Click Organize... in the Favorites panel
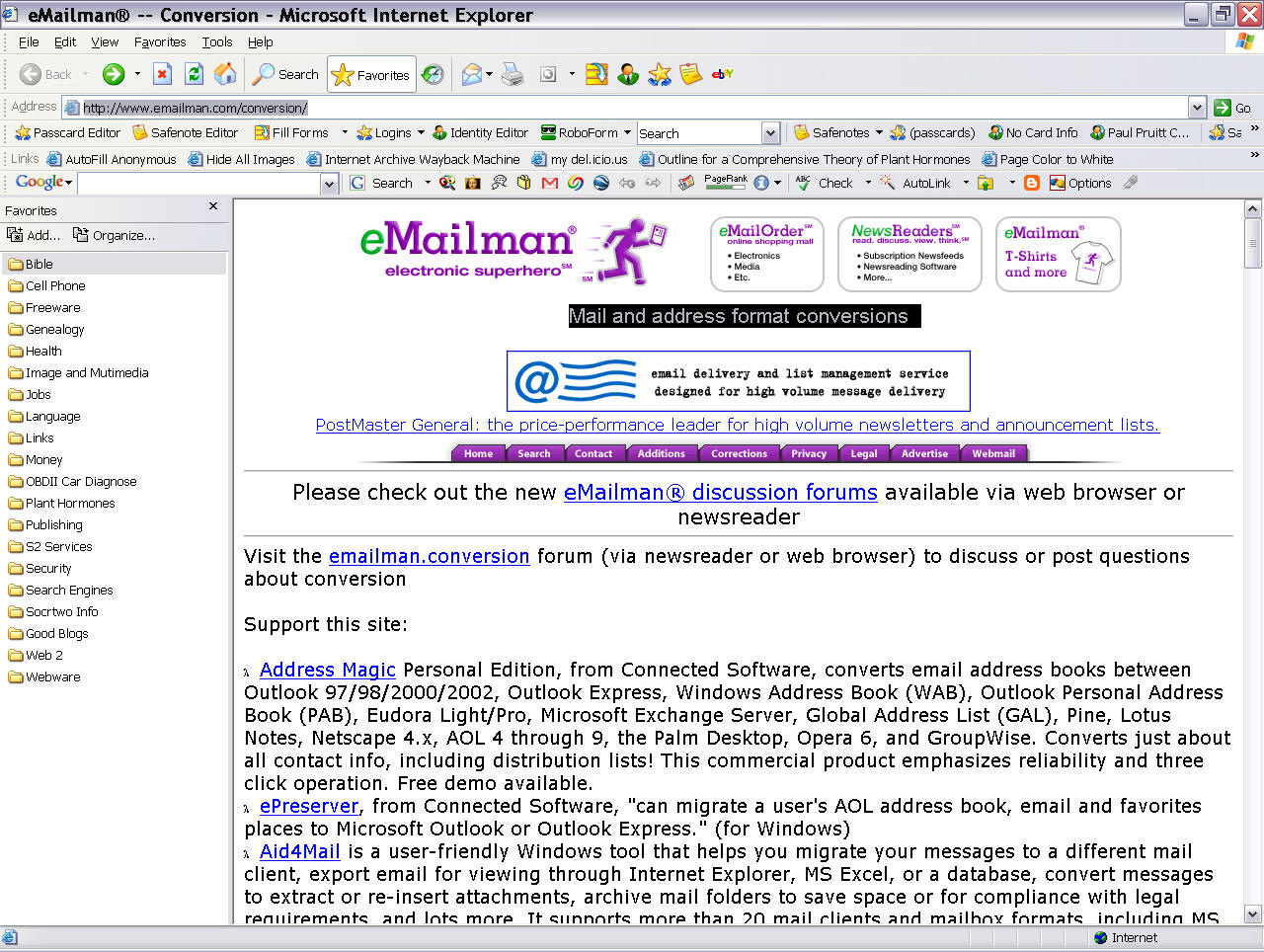Screen dimensions: 1264x952 point(114,235)
